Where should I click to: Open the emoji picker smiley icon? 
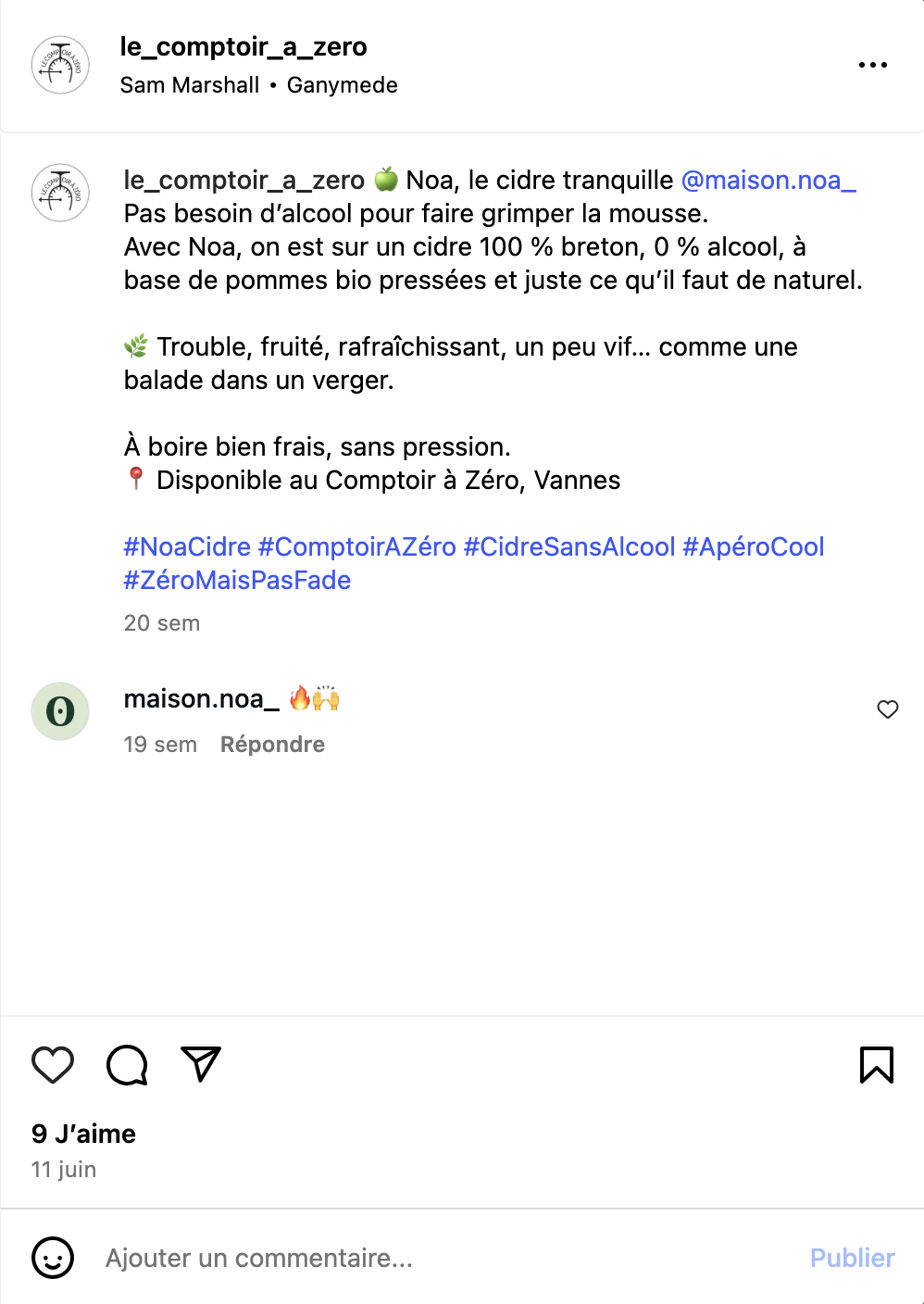pyautogui.click(x=53, y=1258)
